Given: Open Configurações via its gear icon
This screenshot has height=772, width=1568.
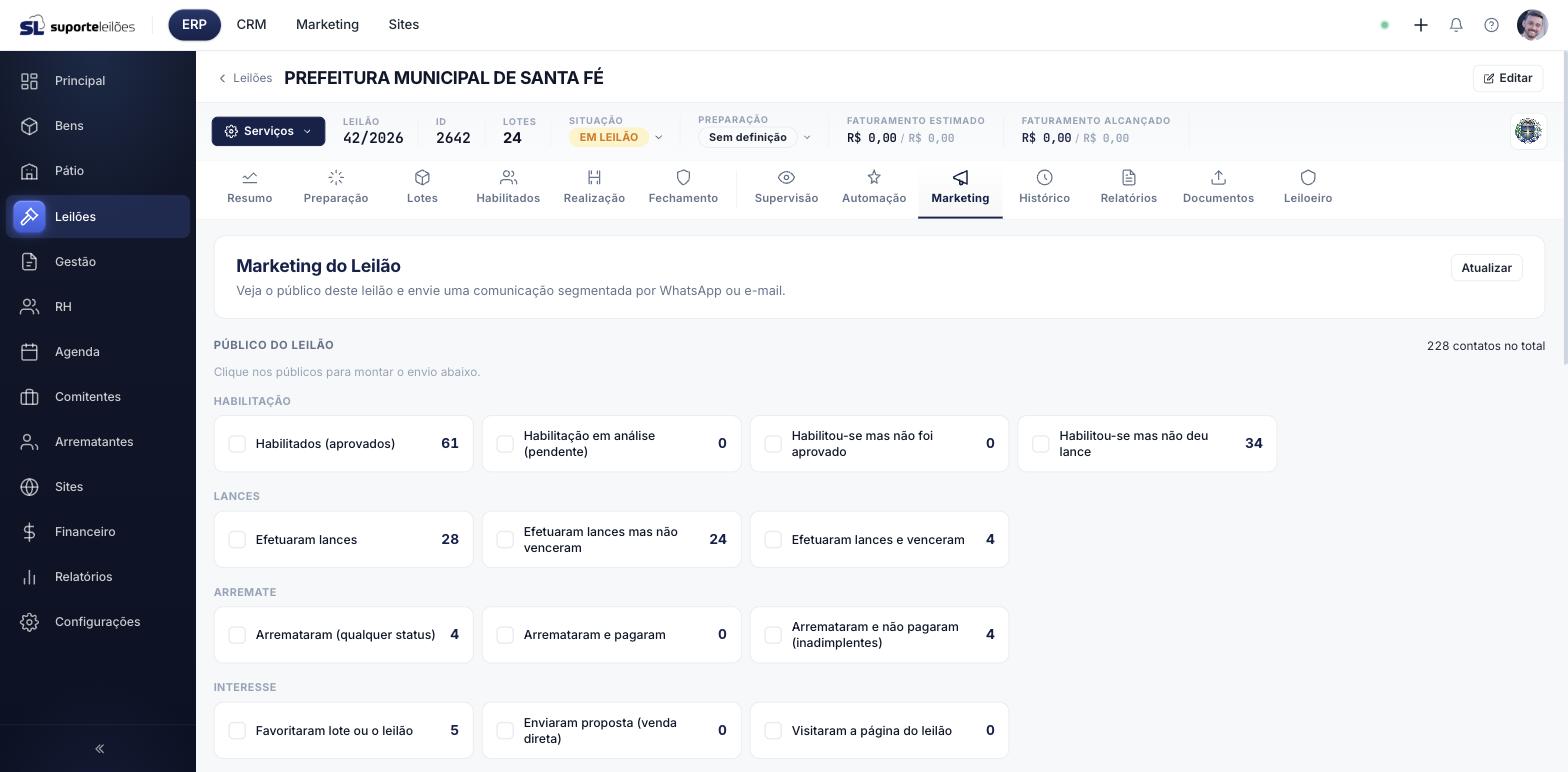Looking at the screenshot, I should tap(30, 622).
